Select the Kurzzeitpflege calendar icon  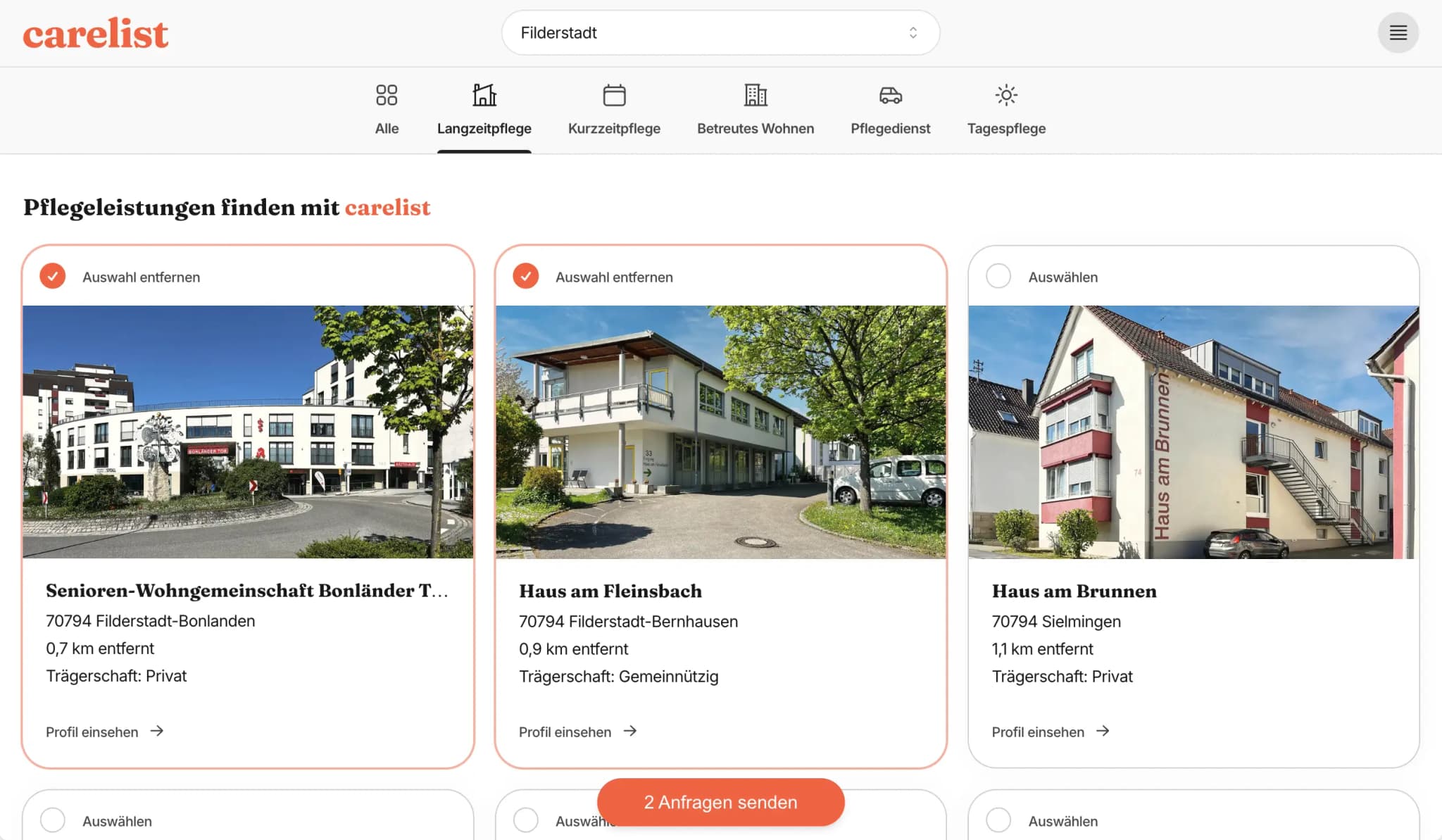tap(614, 95)
